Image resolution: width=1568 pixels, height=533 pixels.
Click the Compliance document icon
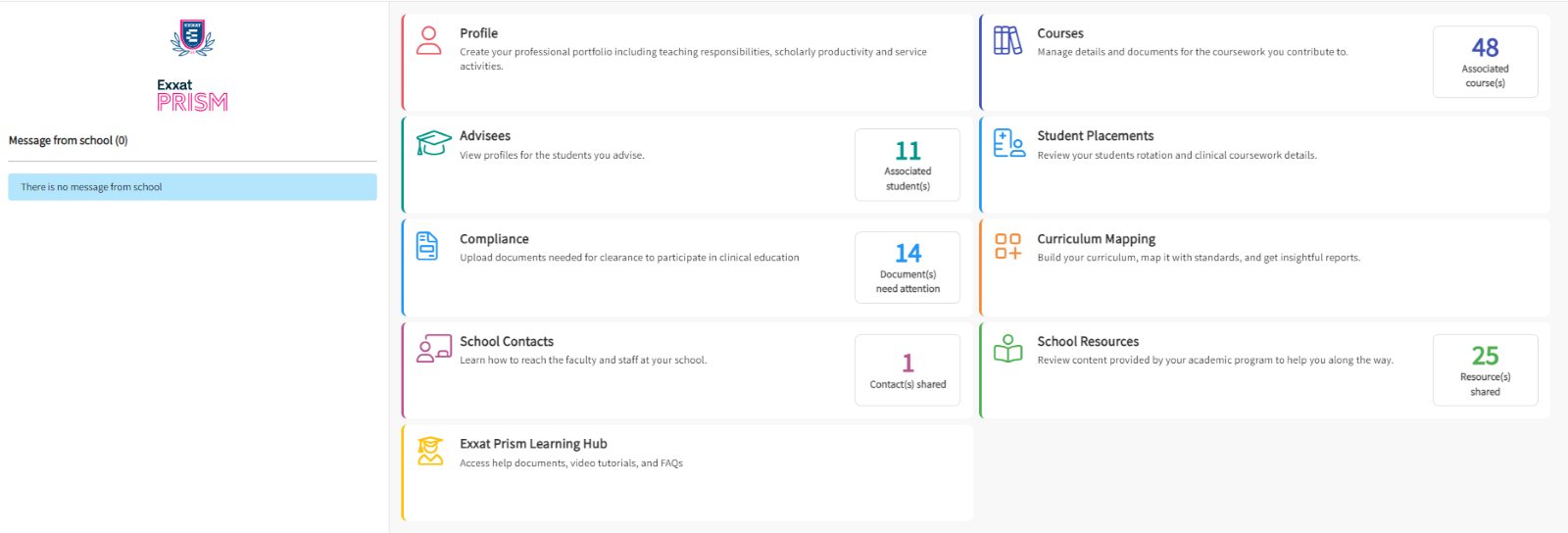click(427, 246)
